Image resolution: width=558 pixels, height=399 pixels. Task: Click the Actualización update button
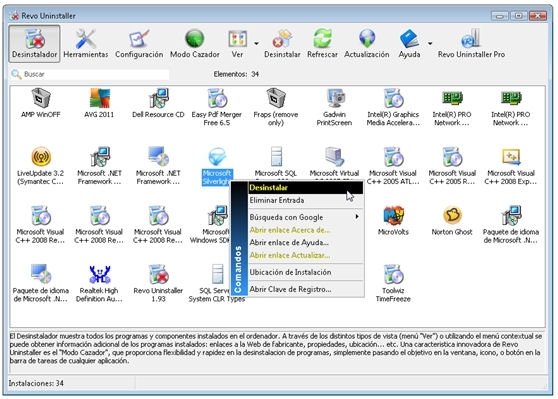pos(367,44)
